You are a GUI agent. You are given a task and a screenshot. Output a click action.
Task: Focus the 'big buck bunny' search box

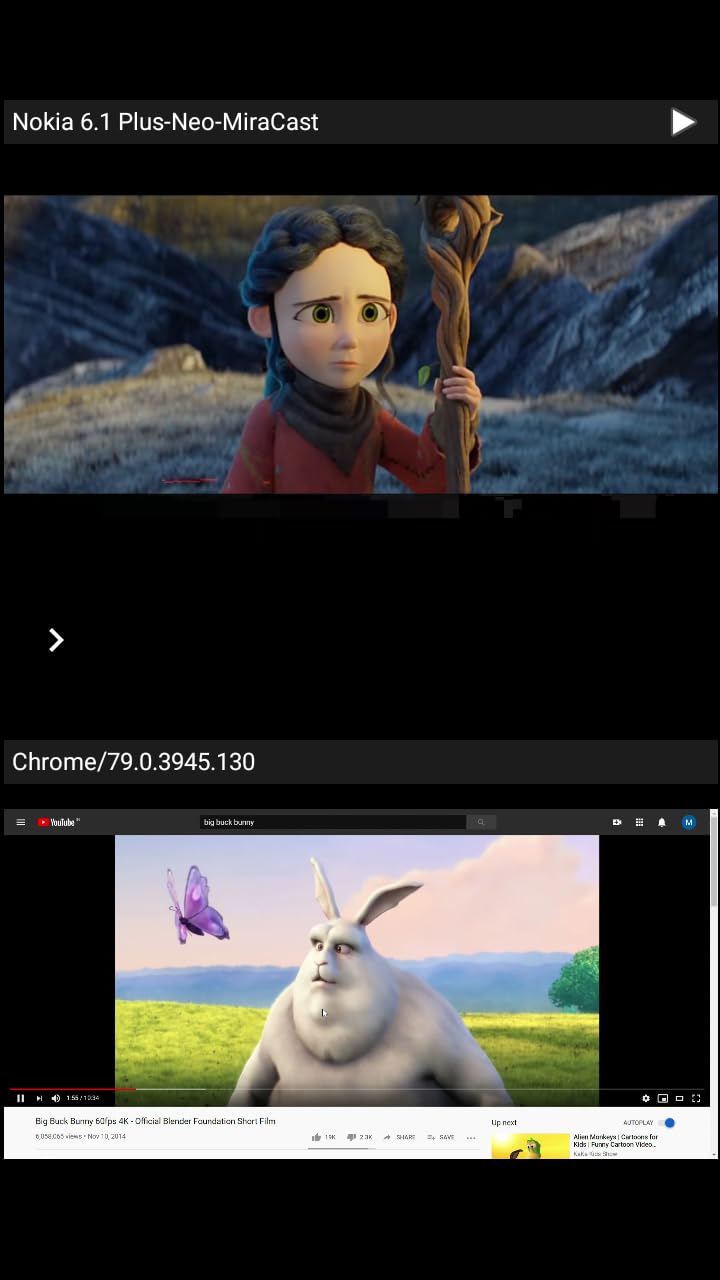pos(333,822)
